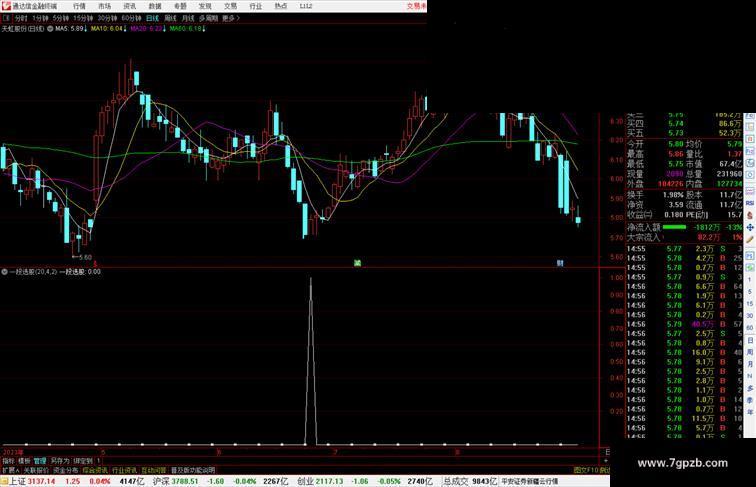The width and height of the screenshot is (756, 487).
Task: Switch chart to 60分钟 period
Action: coord(131,18)
